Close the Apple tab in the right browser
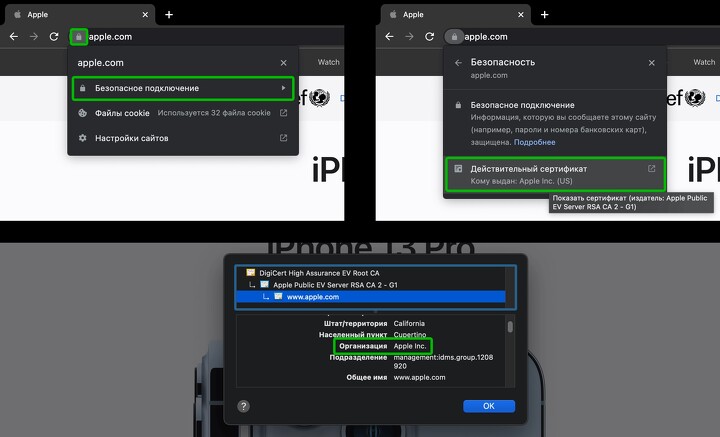The image size is (720, 437). point(521,15)
